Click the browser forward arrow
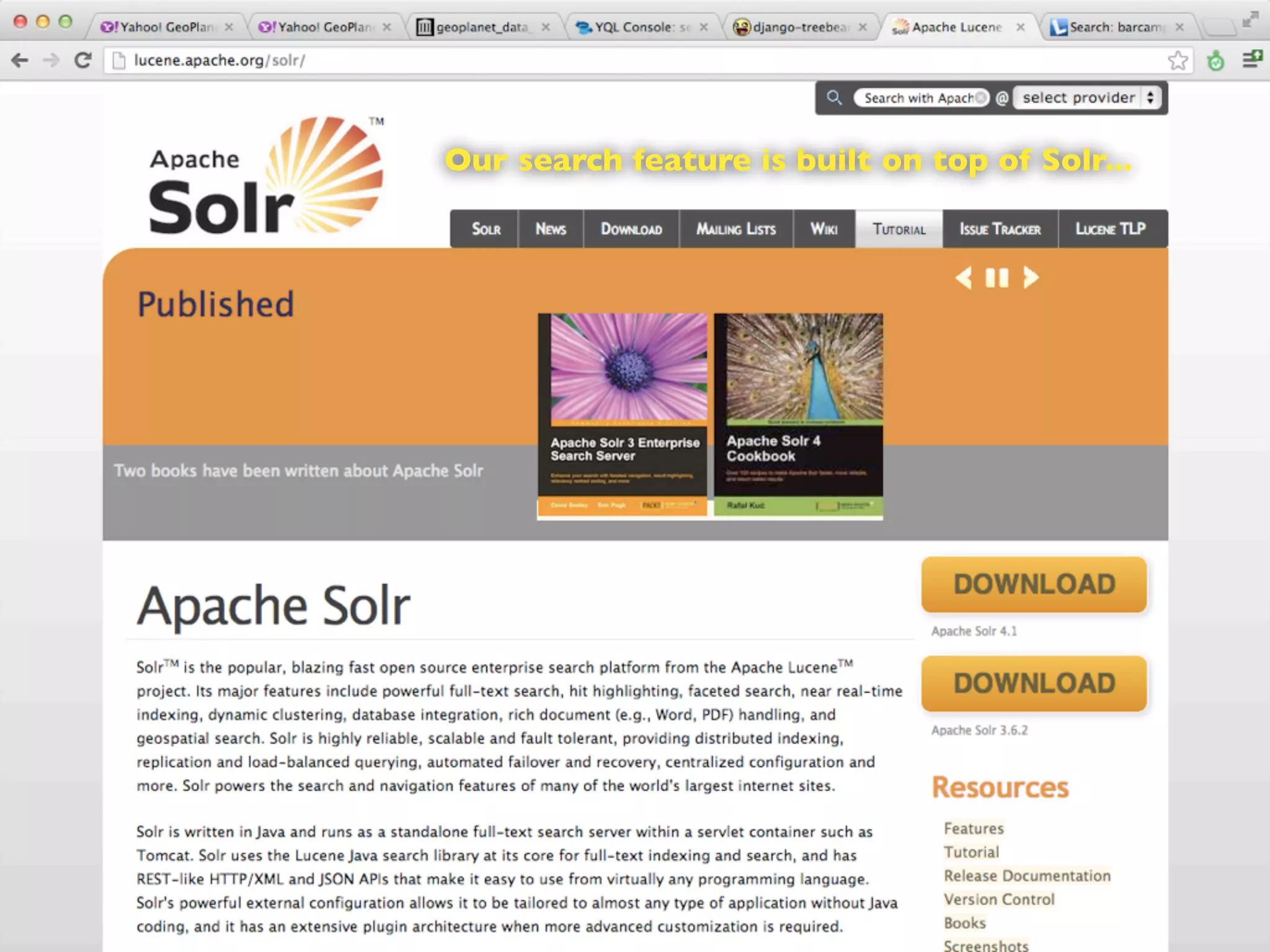Viewport: 1270px width, 952px height. tap(51, 60)
